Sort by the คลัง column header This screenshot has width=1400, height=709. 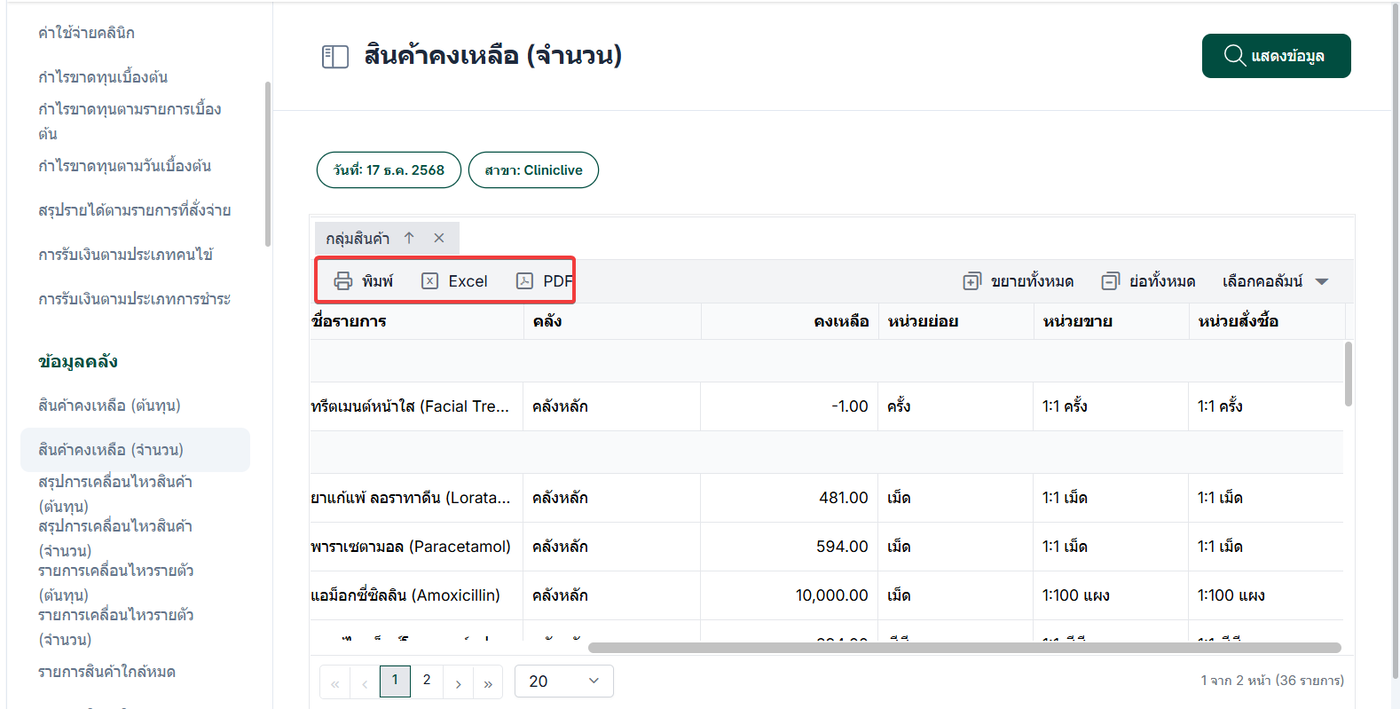click(x=612, y=321)
